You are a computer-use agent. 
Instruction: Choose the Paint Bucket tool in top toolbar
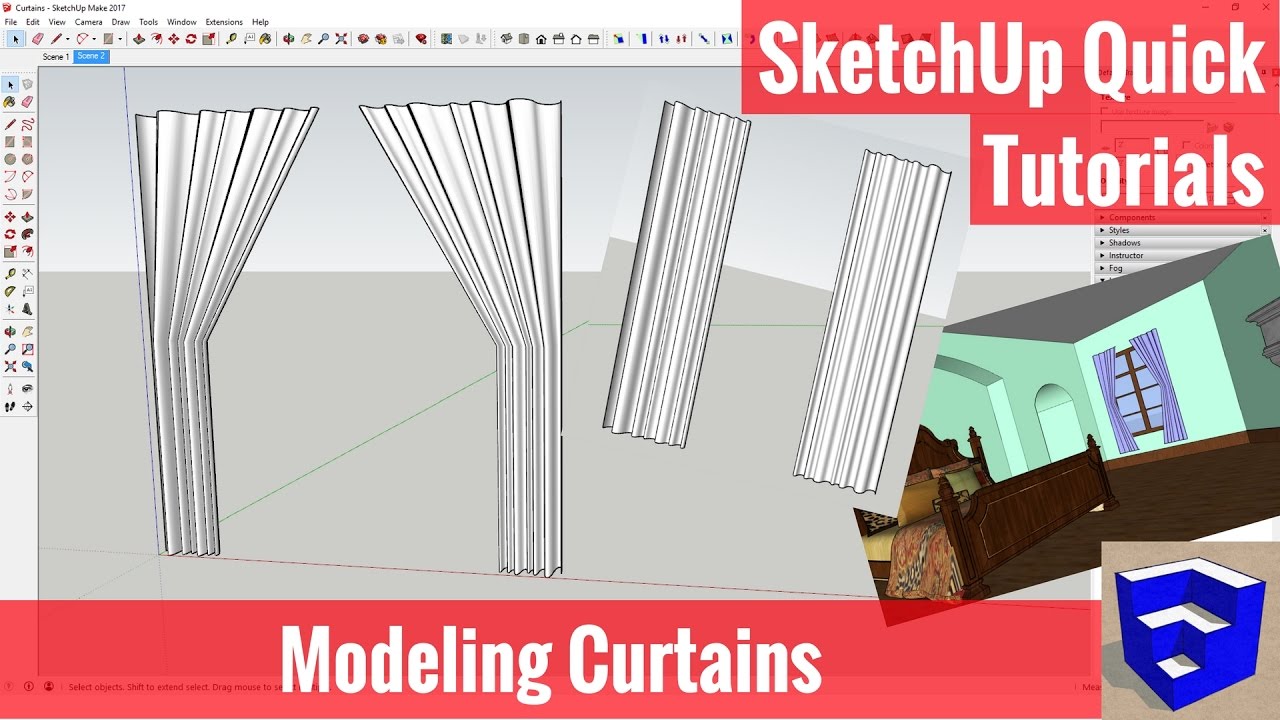tap(267, 39)
